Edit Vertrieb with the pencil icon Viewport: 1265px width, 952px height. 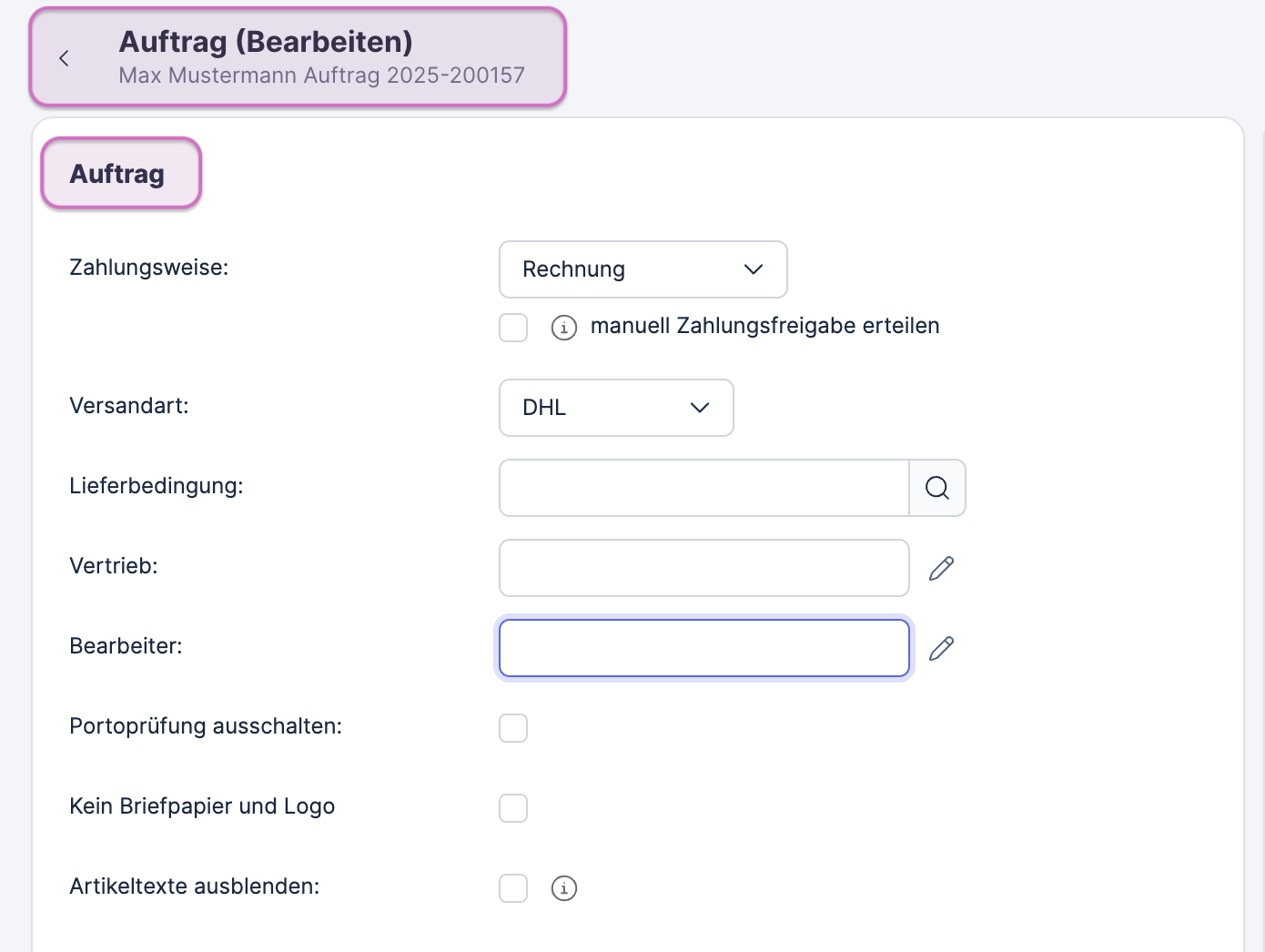click(941, 568)
